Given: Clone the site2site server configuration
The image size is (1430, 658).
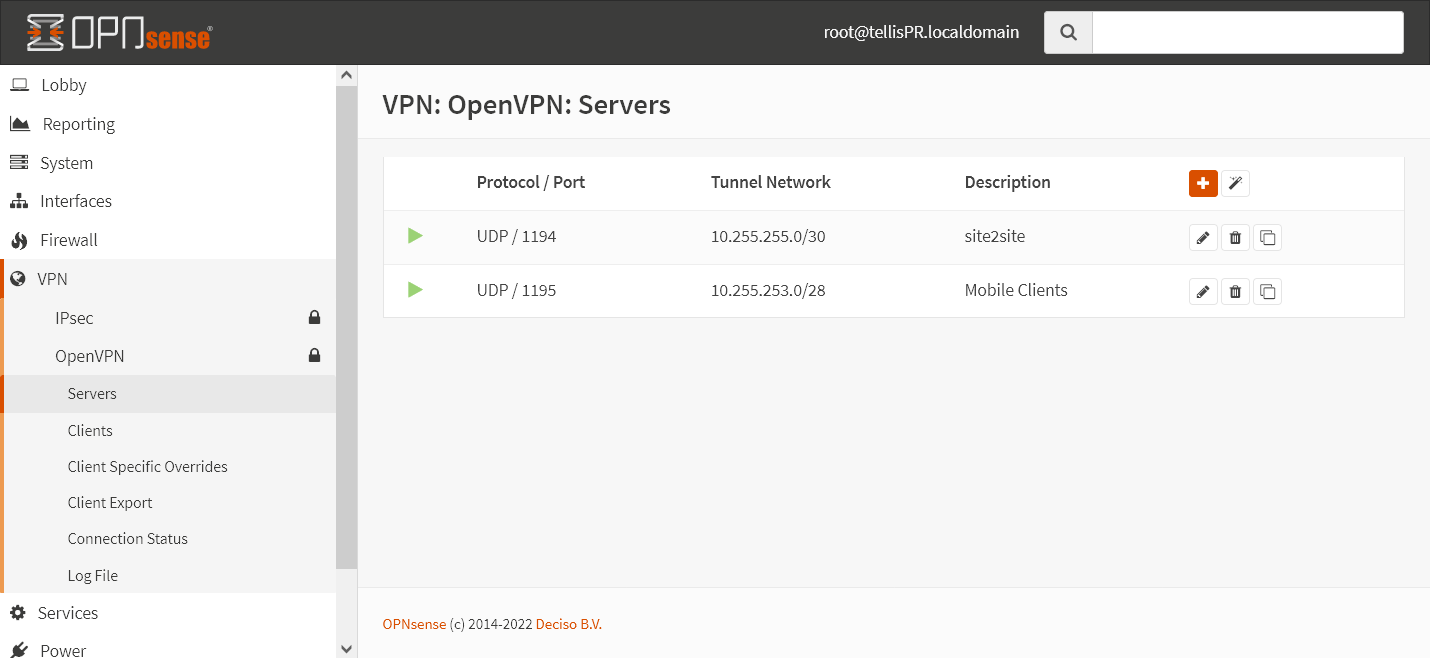Looking at the screenshot, I should [1267, 237].
